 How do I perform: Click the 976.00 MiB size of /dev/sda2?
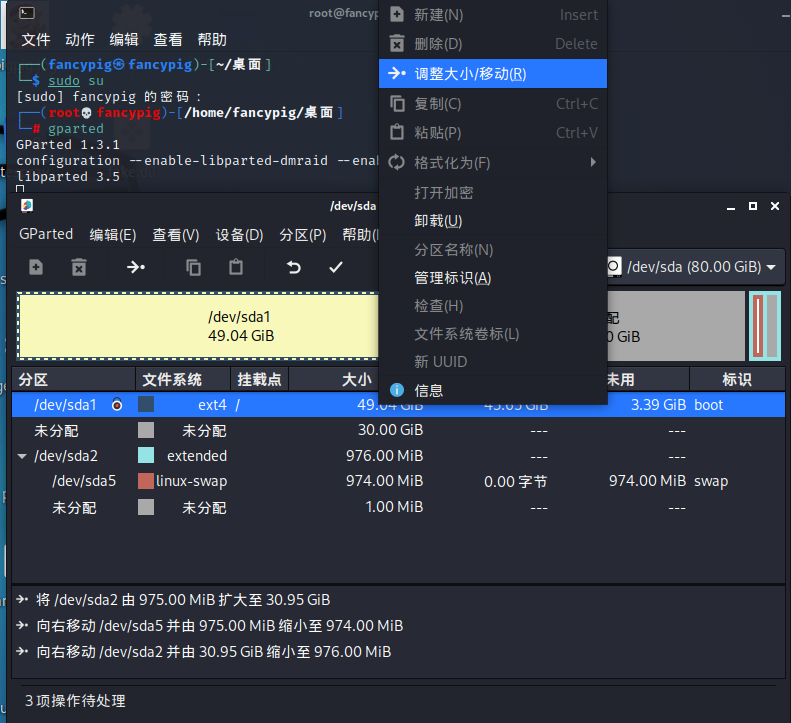384,456
